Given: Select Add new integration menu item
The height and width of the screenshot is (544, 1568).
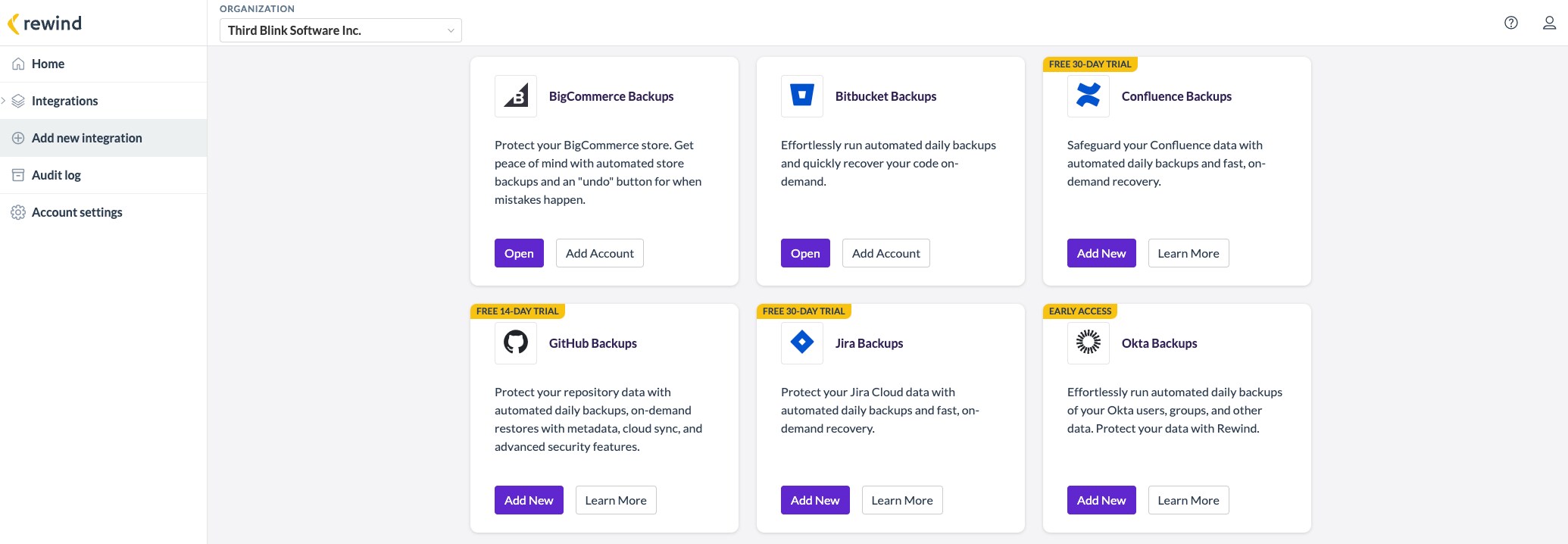Looking at the screenshot, I should (103, 138).
